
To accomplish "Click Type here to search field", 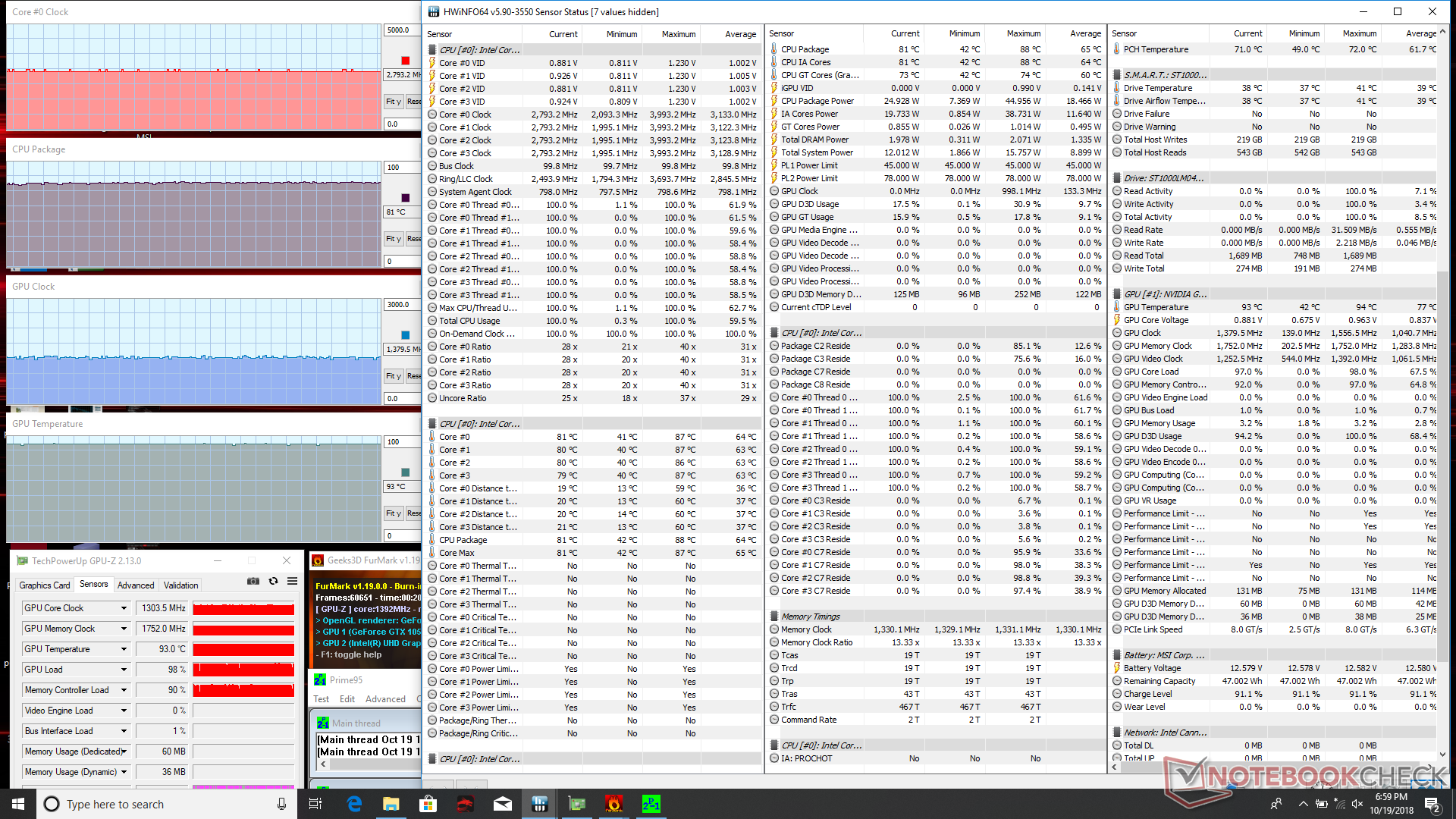I will click(152, 804).
